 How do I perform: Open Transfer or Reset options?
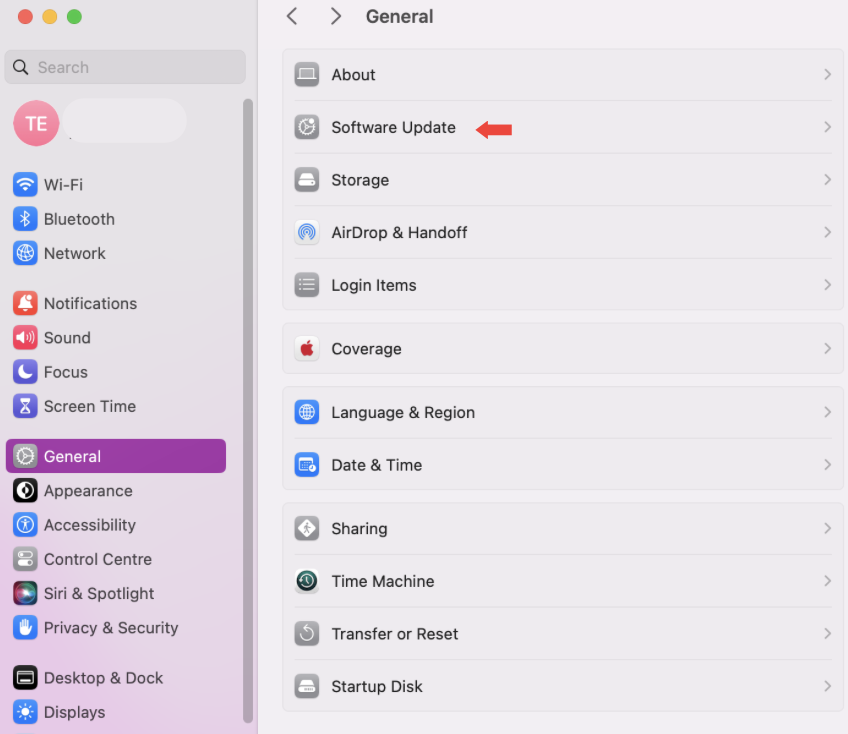point(395,633)
